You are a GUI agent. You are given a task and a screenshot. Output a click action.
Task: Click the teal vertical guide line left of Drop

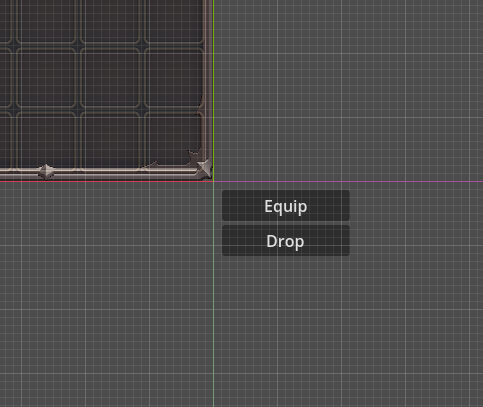[214, 294]
